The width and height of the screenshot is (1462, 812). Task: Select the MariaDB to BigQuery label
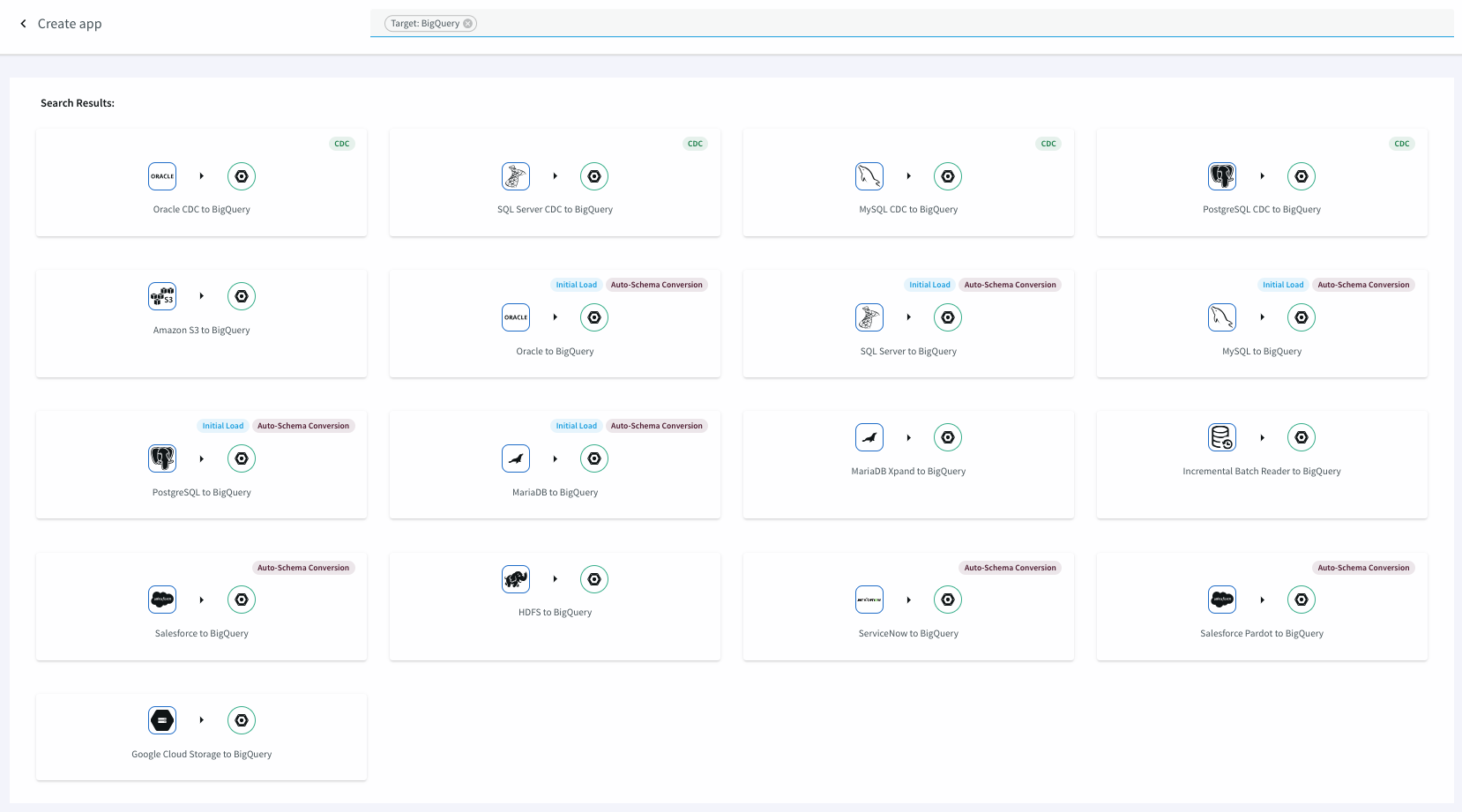(x=555, y=493)
